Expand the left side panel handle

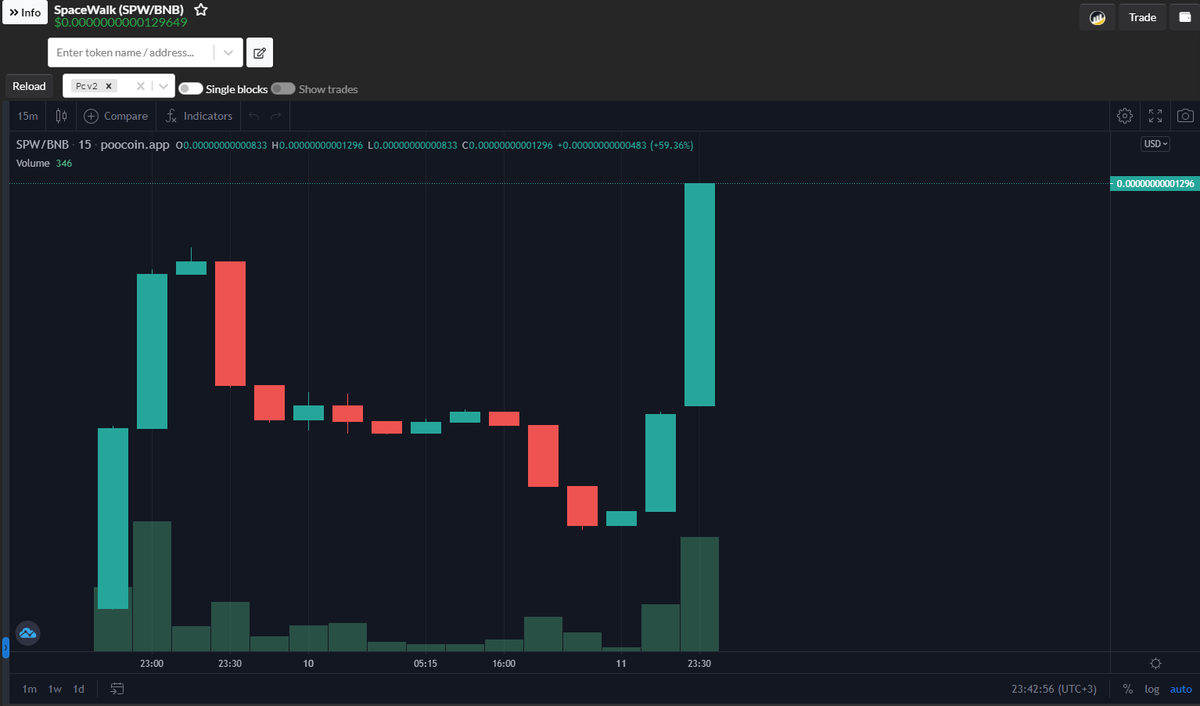click(4, 649)
